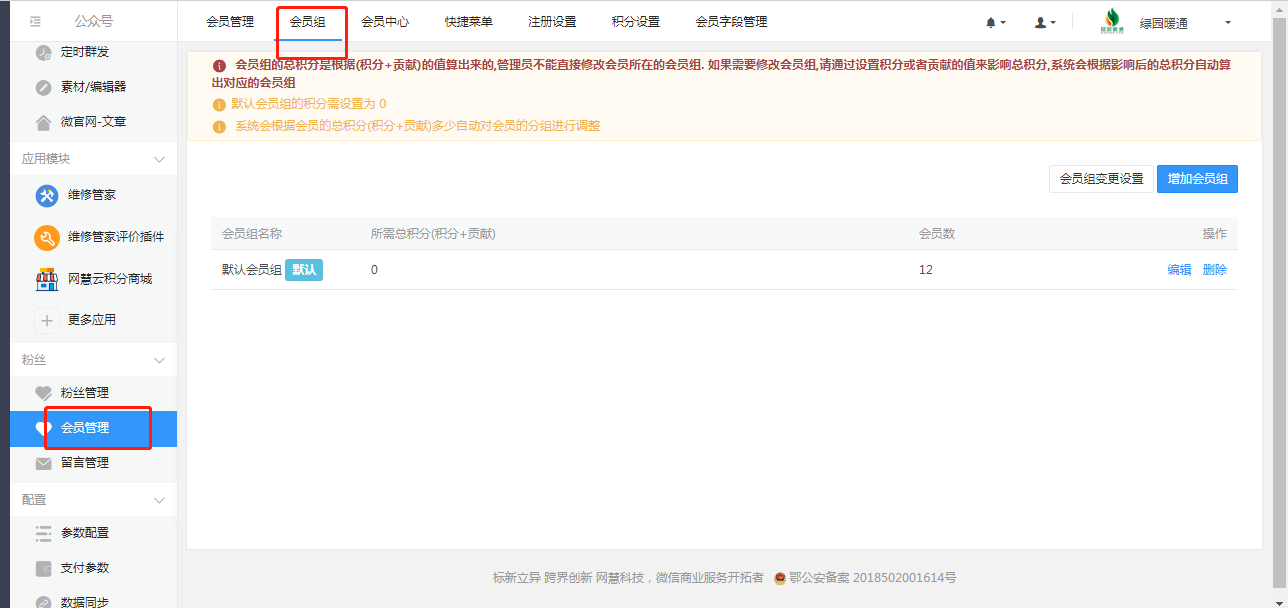The width and height of the screenshot is (1288, 608).
Task: Click the member count 12 cell
Action: coord(926,270)
